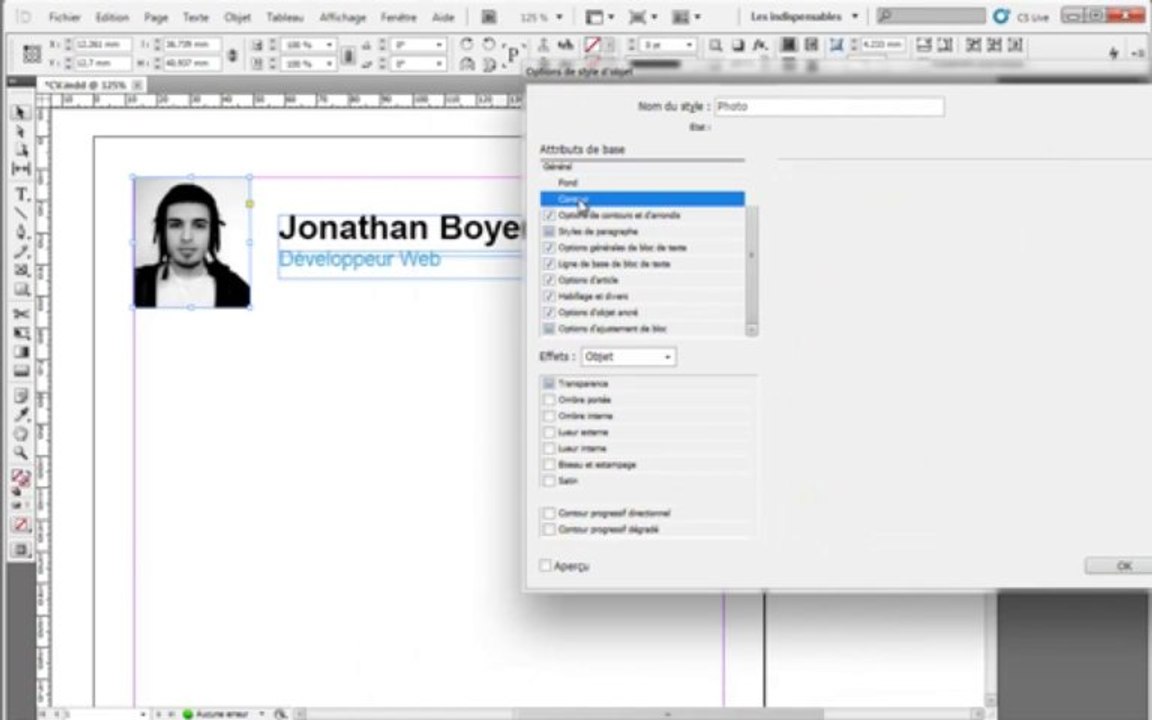
Task: Select the Gap tool
Action: pos(21,169)
